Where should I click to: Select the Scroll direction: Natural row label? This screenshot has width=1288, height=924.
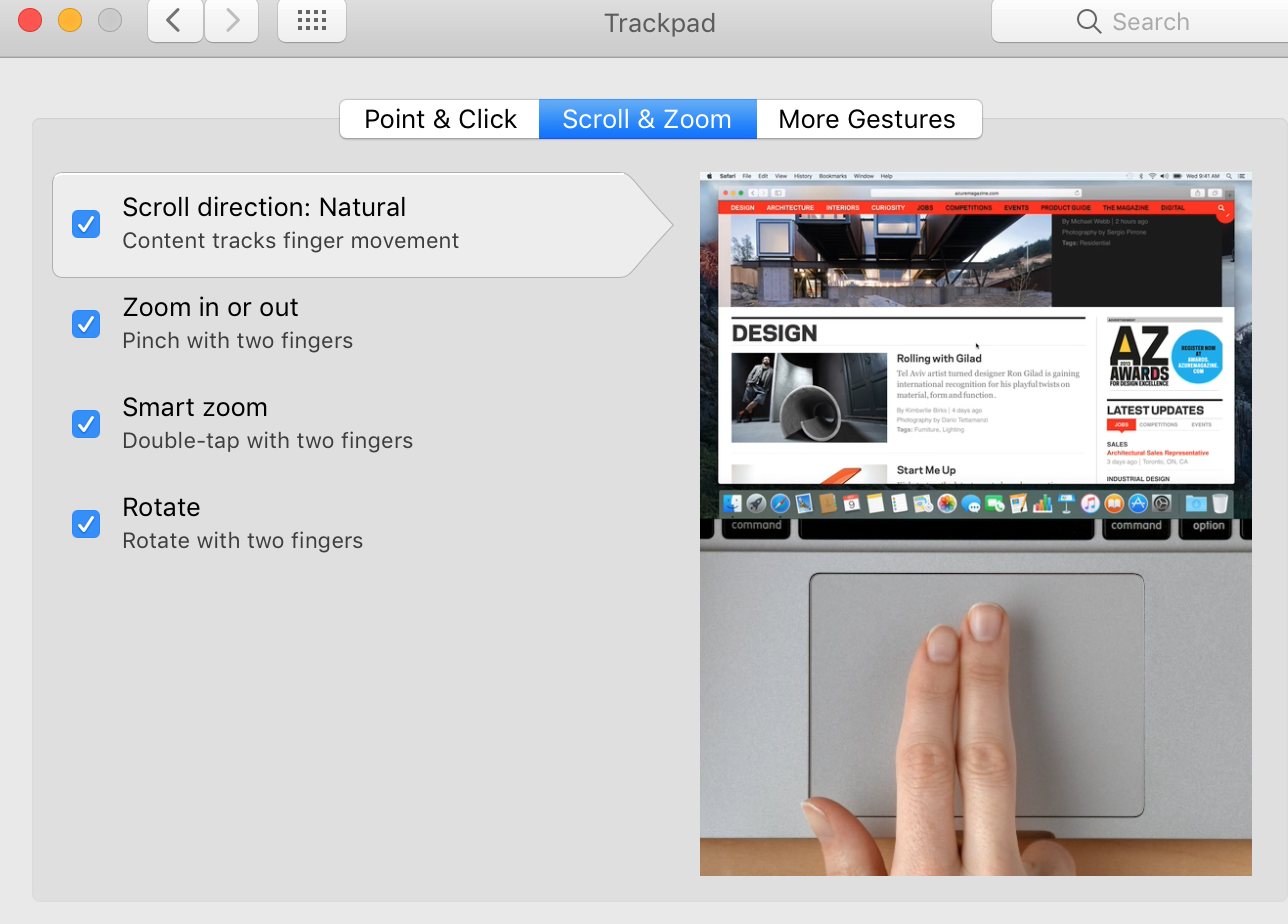[264, 207]
